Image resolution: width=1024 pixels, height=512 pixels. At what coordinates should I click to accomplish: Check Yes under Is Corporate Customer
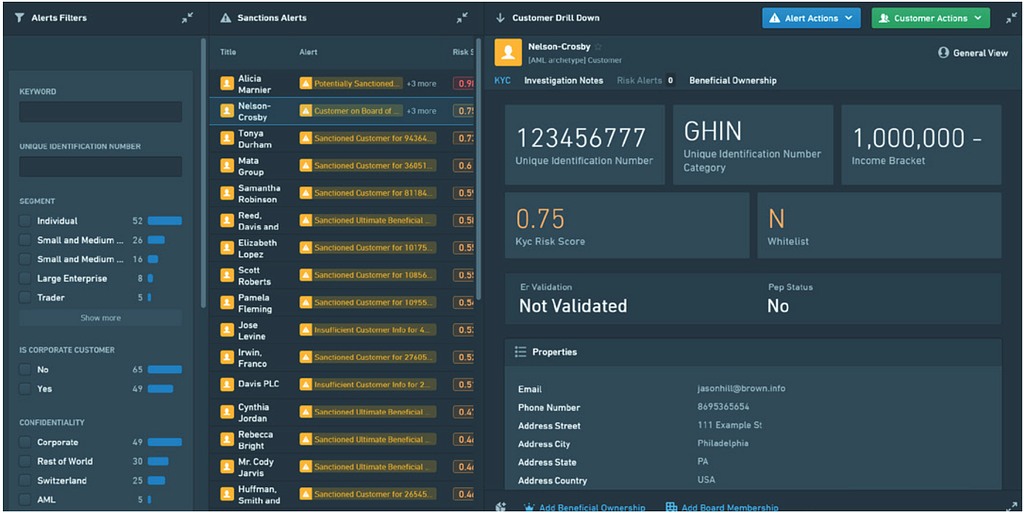tap(25, 389)
